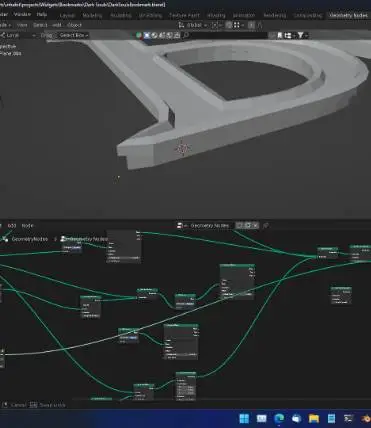Open the Geometry Nodes workspace tab
This screenshot has height=428, width=371.
(348, 15)
